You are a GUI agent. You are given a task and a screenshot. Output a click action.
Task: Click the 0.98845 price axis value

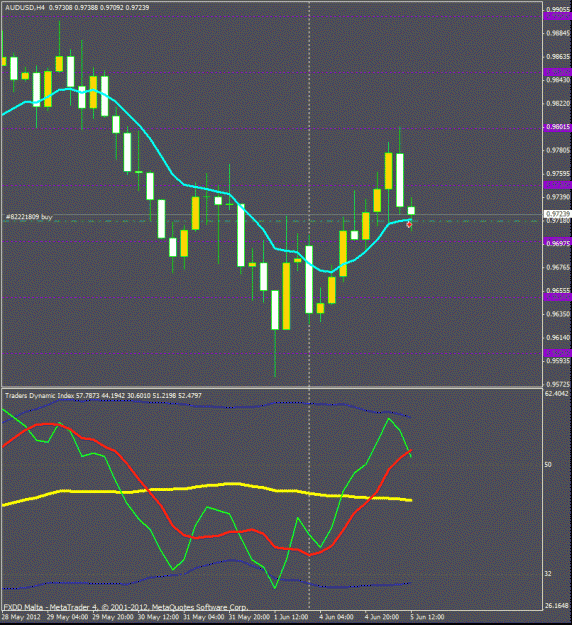click(558, 33)
